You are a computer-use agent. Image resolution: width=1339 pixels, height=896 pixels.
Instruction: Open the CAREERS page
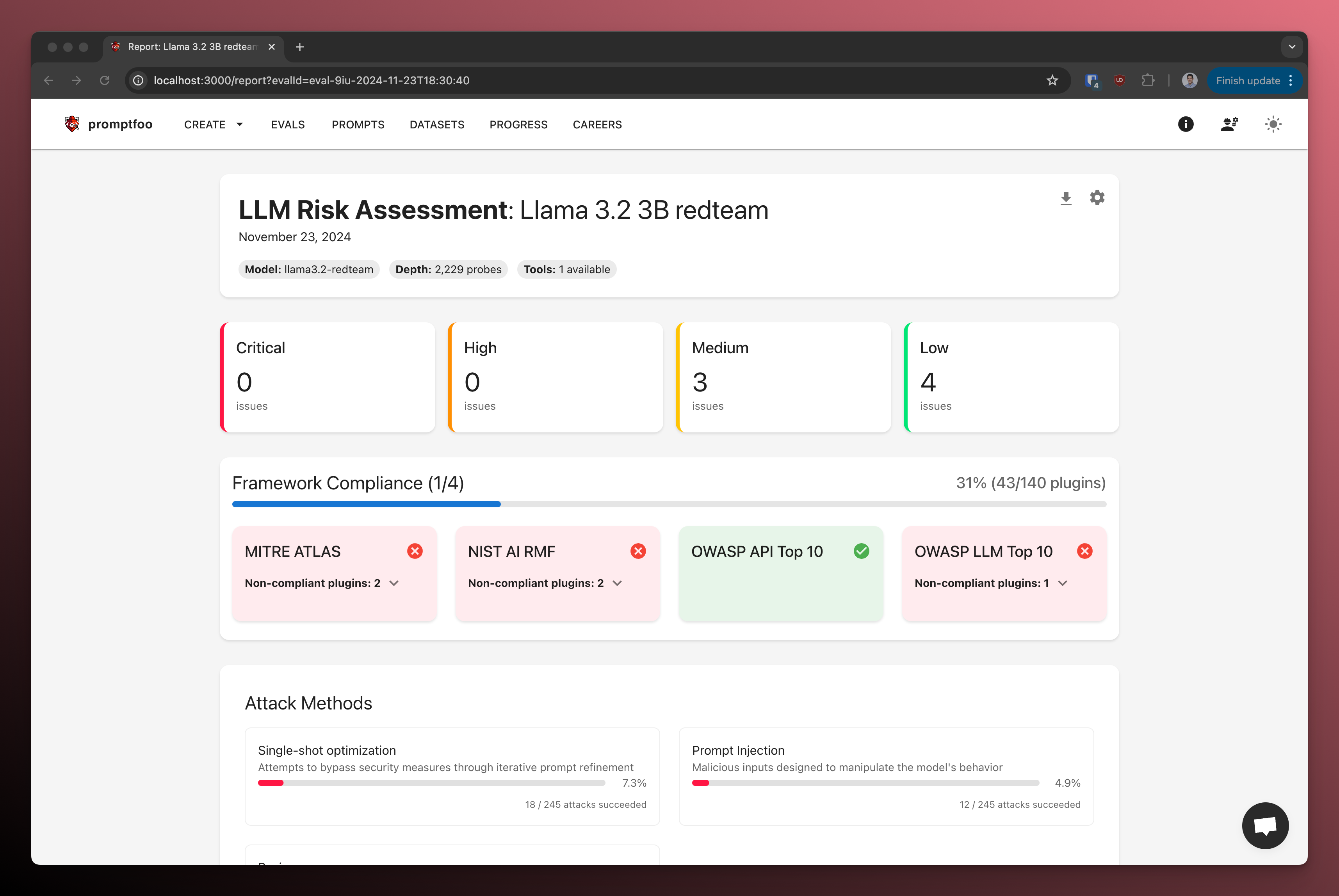[x=596, y=124]
